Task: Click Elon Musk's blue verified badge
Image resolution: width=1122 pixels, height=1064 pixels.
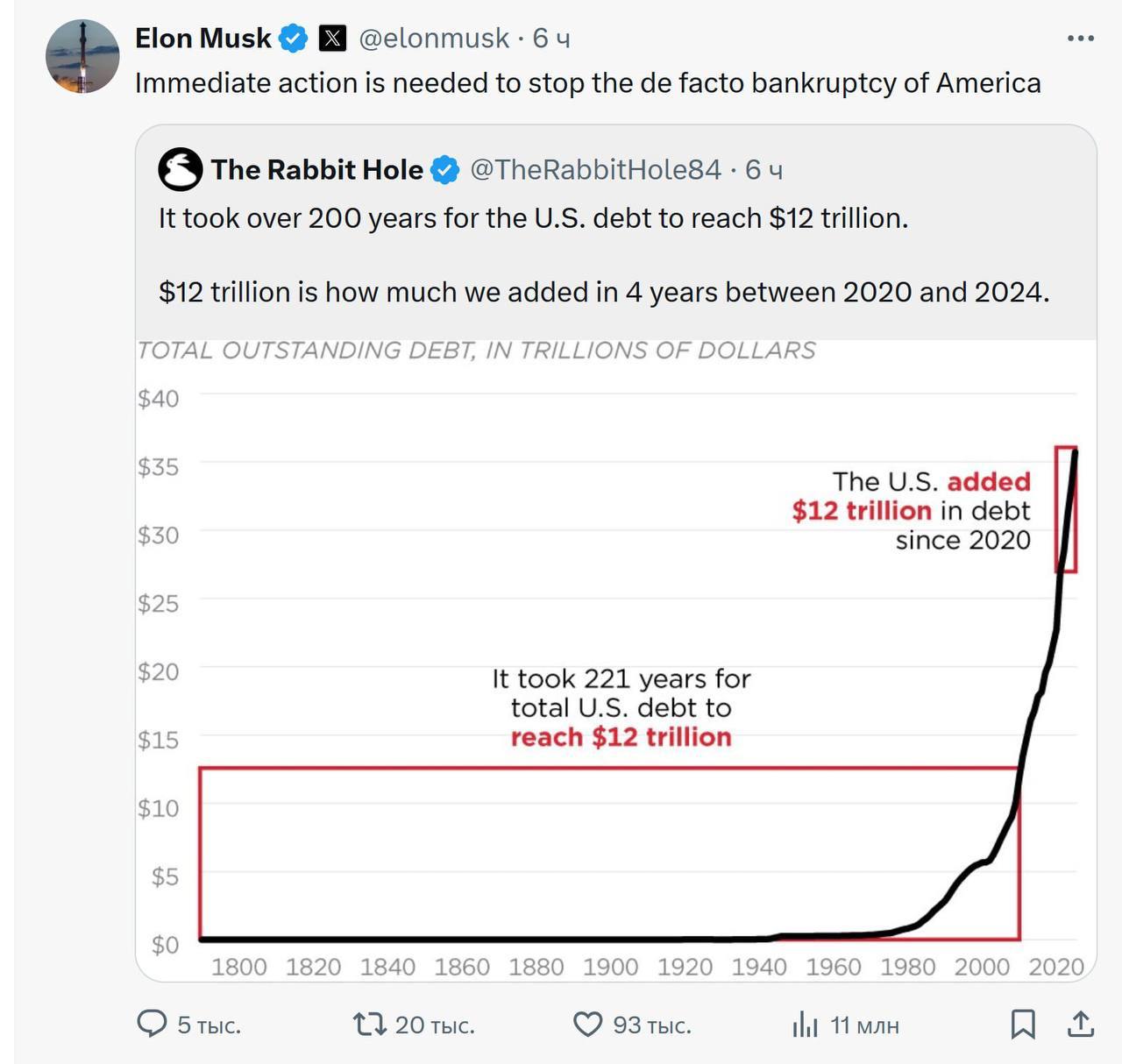Action: [294, 39]
